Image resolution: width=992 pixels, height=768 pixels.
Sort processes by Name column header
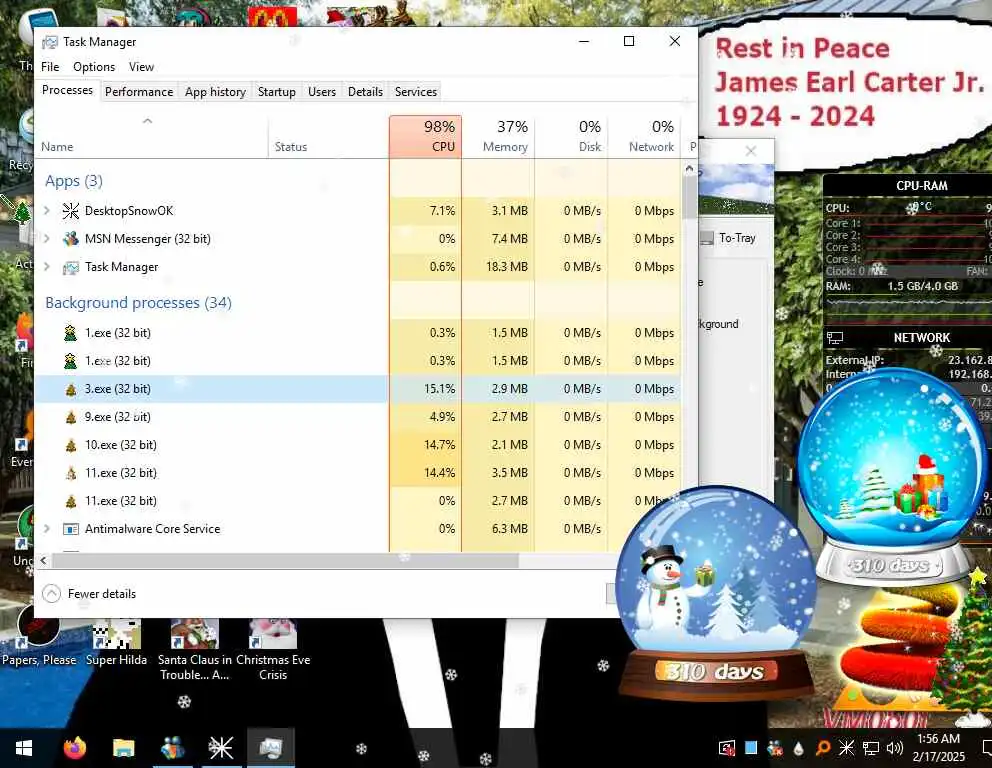[x=152, y=137]
